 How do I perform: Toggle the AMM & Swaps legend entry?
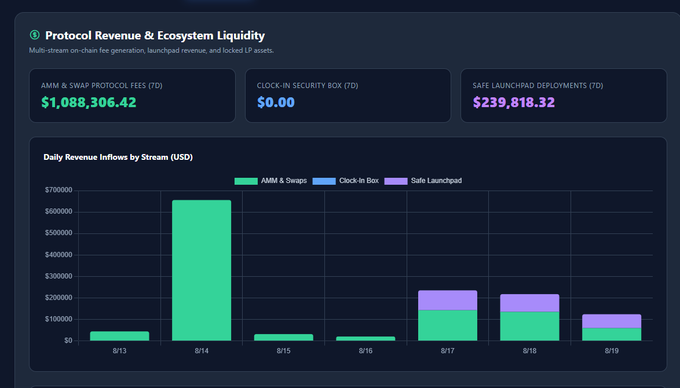tap(271, 181)
